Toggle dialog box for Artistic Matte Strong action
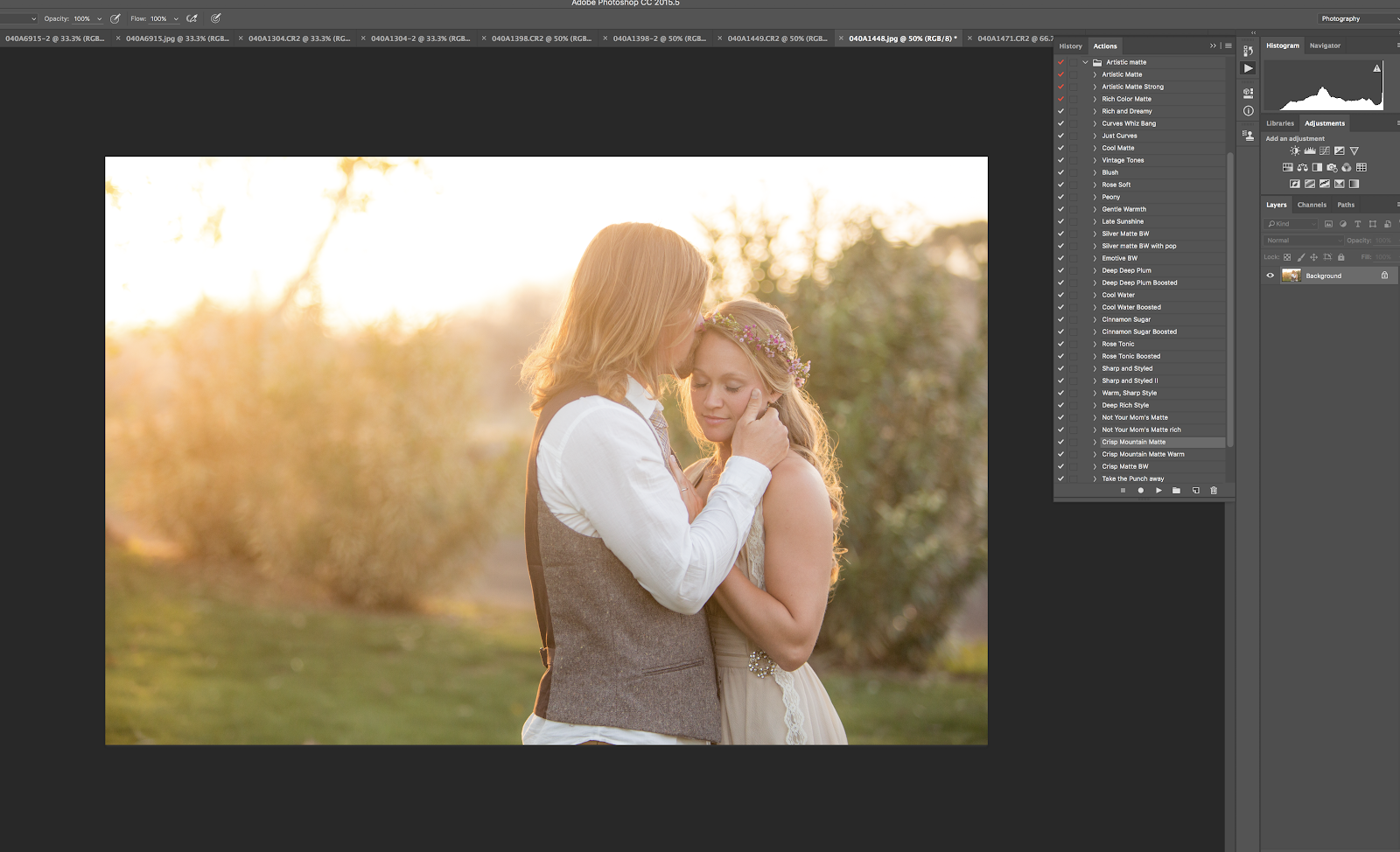Screen dimensions: 1400x852 pyautogui.click(x=1074, y=87)
